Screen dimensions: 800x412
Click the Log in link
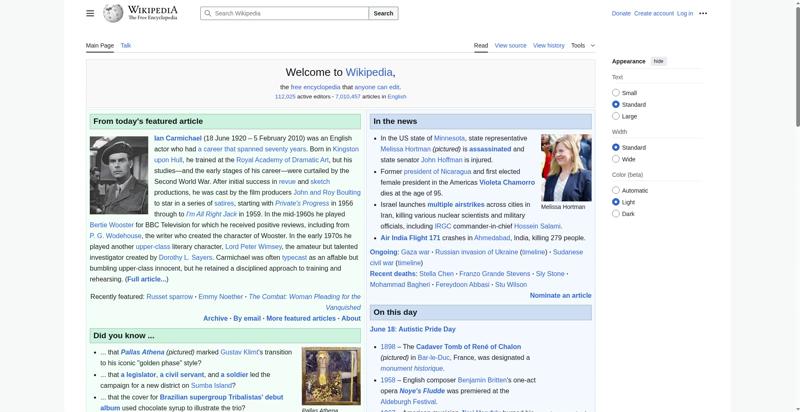click(x=685, y=13)
